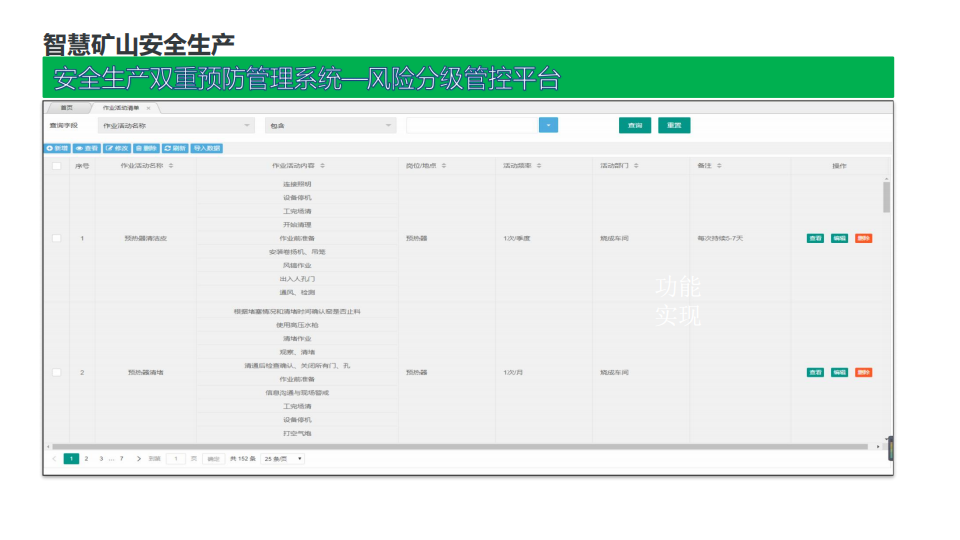
Task: Open the 包含 condition dropdown
Action: [331, 126]
